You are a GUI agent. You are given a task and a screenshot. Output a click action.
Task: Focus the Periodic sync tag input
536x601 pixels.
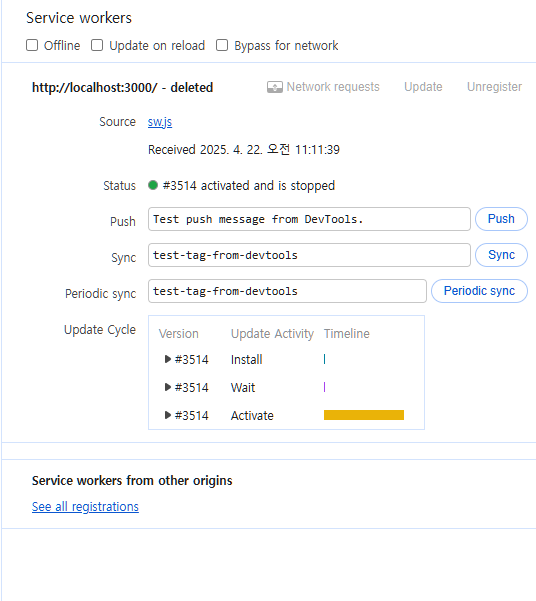coord(287,291)
